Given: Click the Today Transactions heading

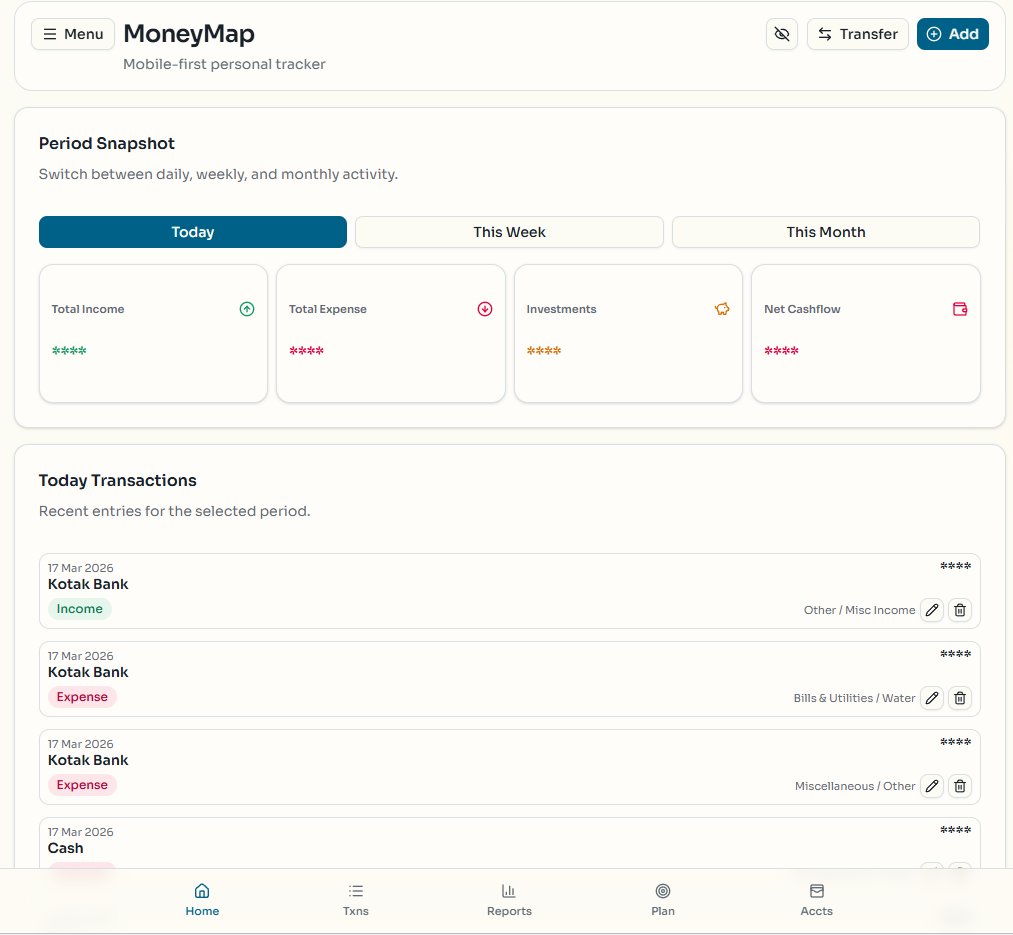Looking at the screenshot, I should tap(118, 480).
